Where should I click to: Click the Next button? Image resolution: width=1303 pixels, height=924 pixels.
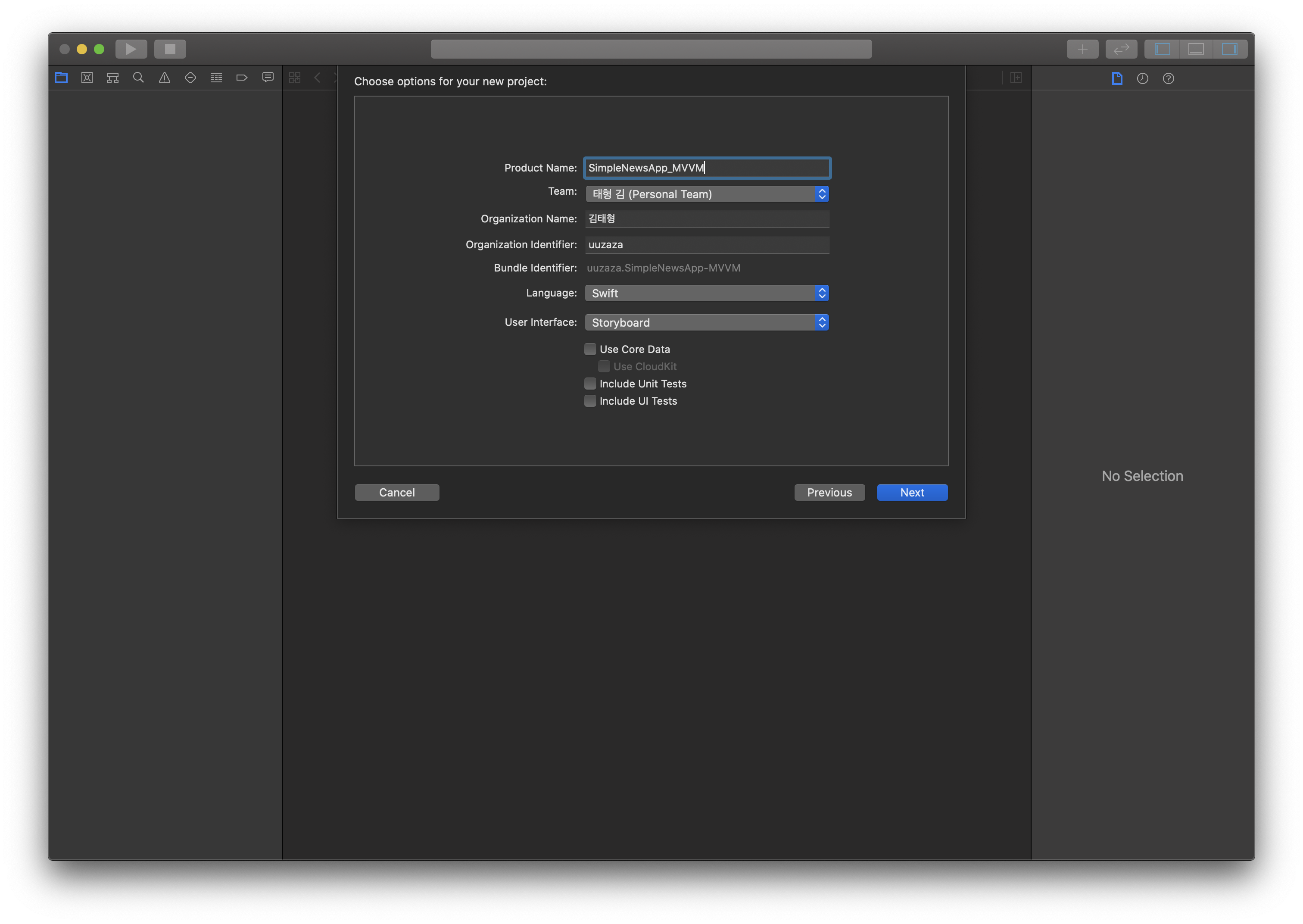(x=912, y=492)
